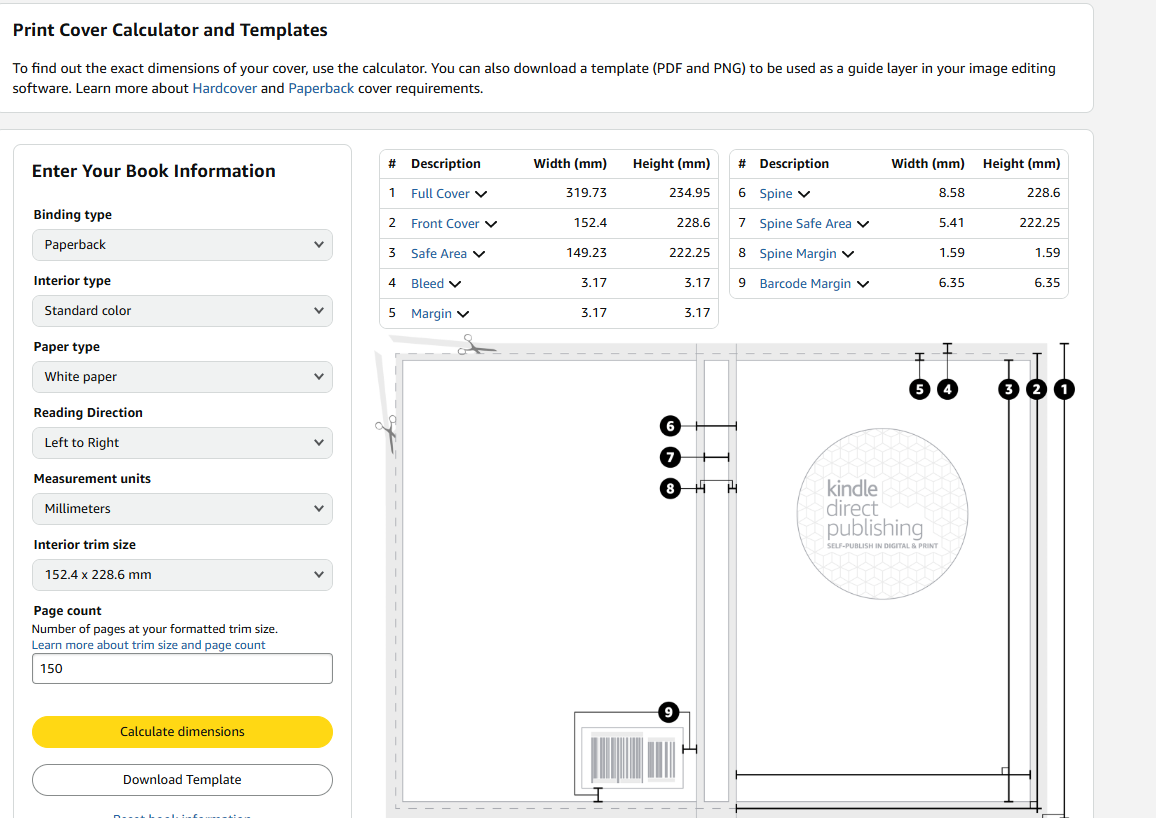Click marker 8 near the spine margin
This screenshot has height=818, width=1156.
pyautogui.click(x=670, y=488)
